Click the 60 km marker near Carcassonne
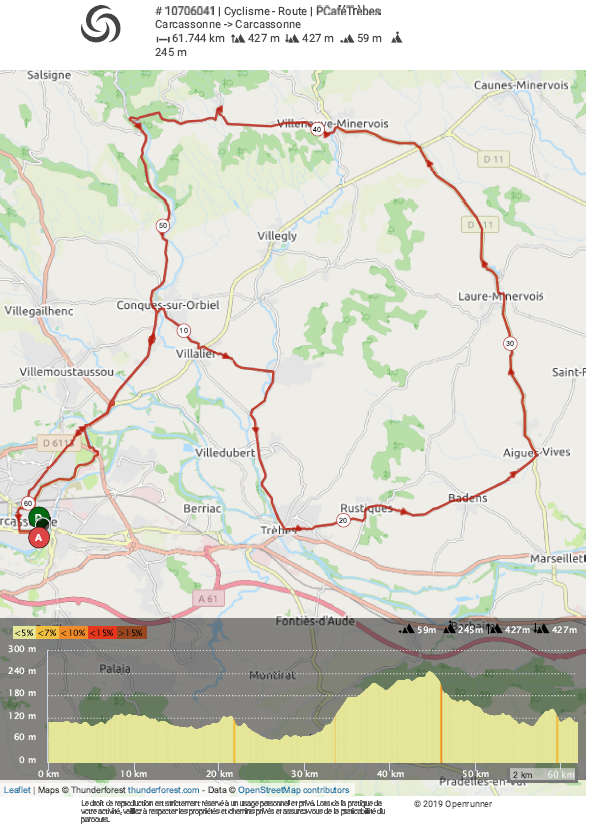This screenshot has height=837, width=604. (x=28, y=502)
